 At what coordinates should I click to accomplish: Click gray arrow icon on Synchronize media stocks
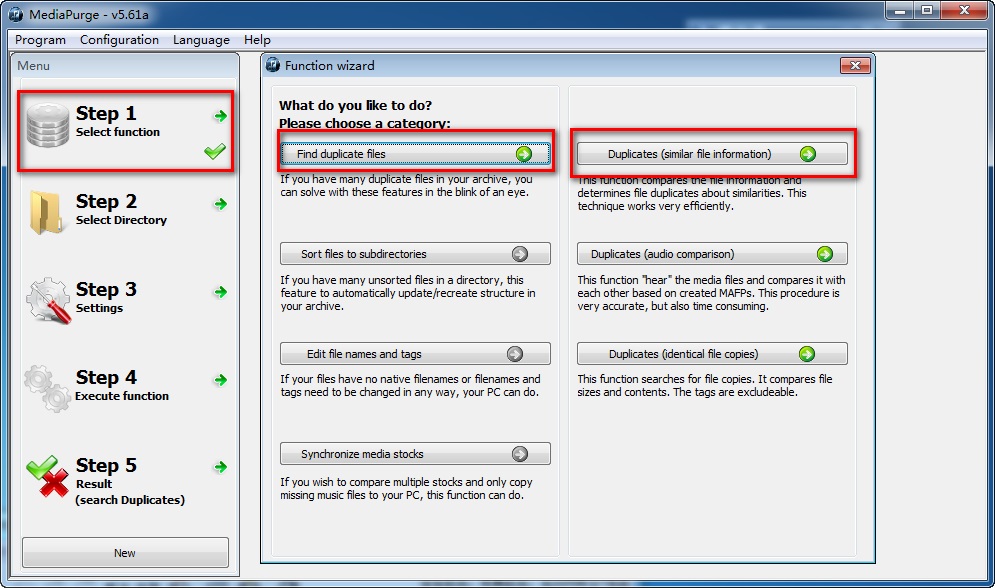[520, 454]
